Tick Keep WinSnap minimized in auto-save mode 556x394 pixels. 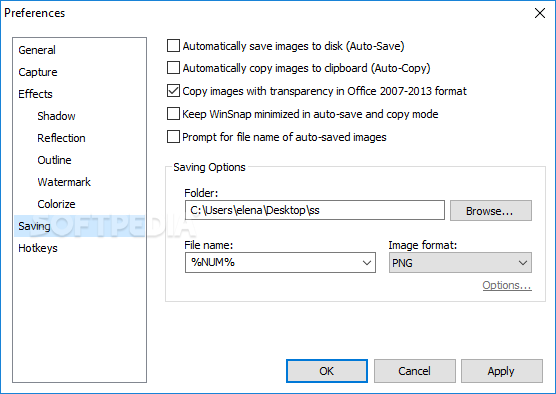(173, 114)
